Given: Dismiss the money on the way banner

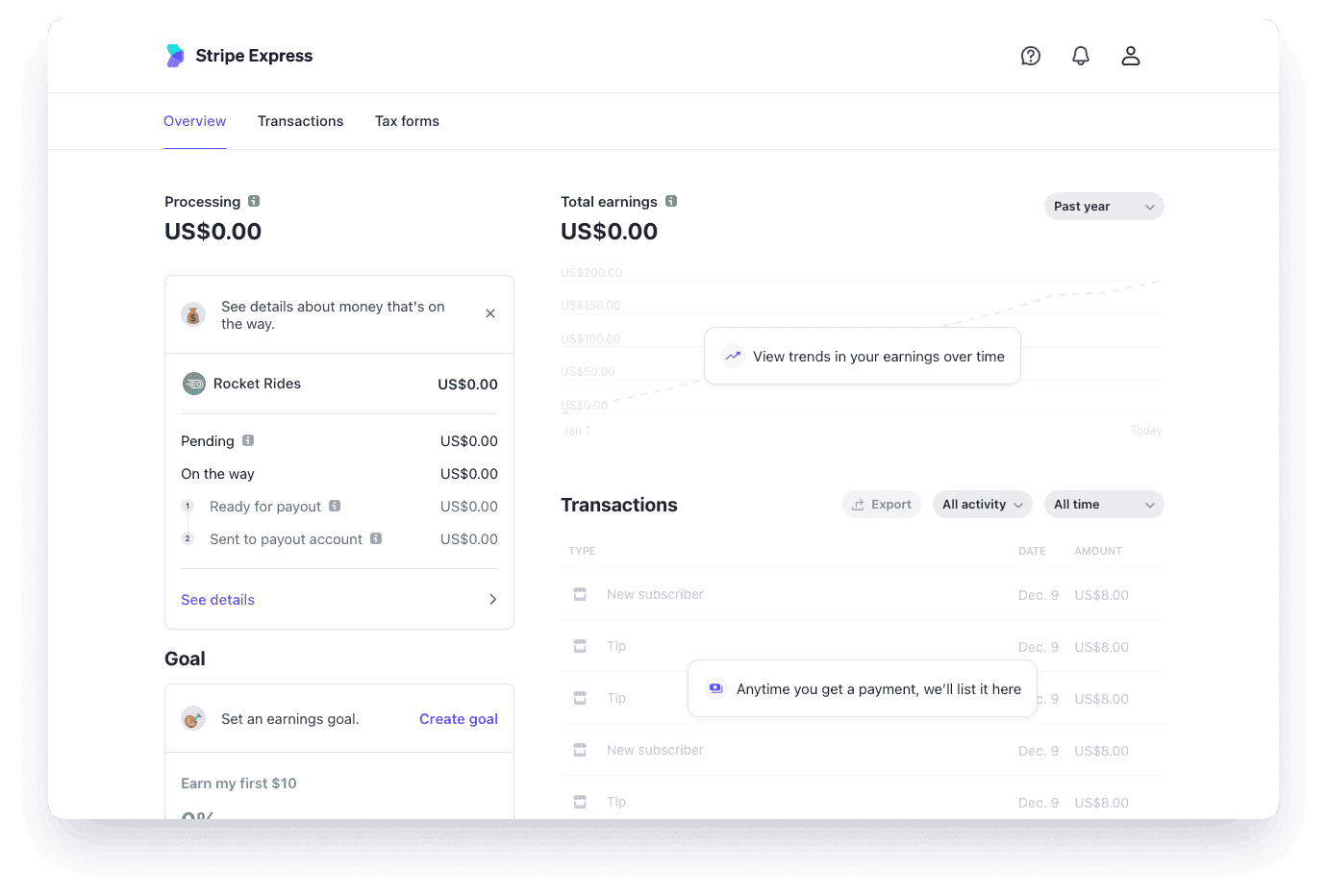Looking at the screenshot, I should coord(490,313).
